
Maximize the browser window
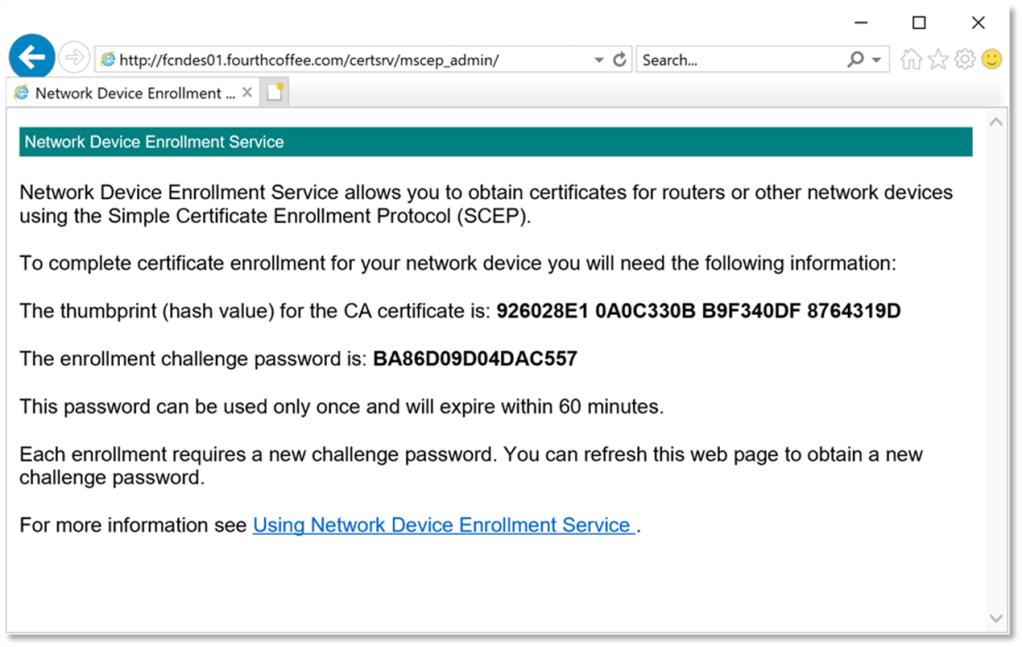coord(919,23)
